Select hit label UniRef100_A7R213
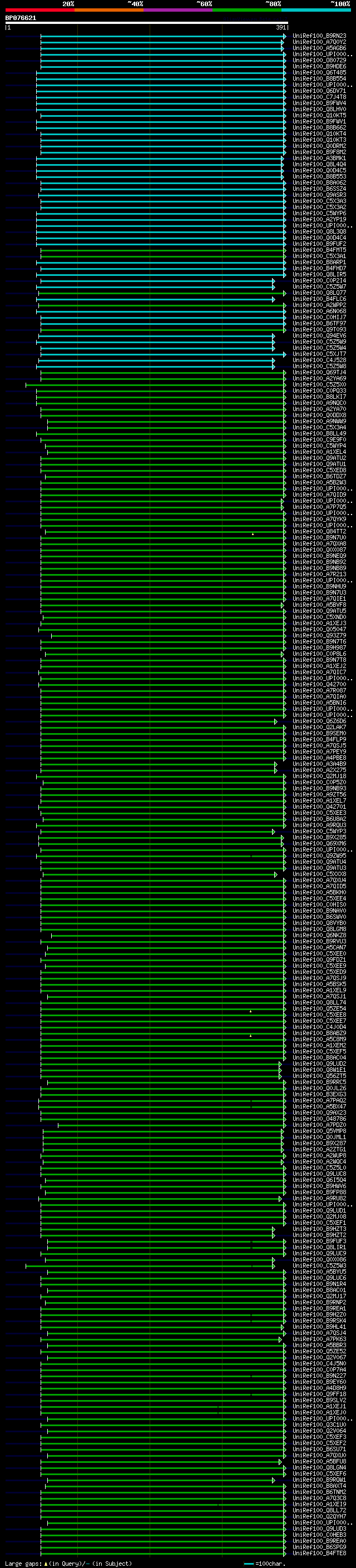 (x=319, y=574)
